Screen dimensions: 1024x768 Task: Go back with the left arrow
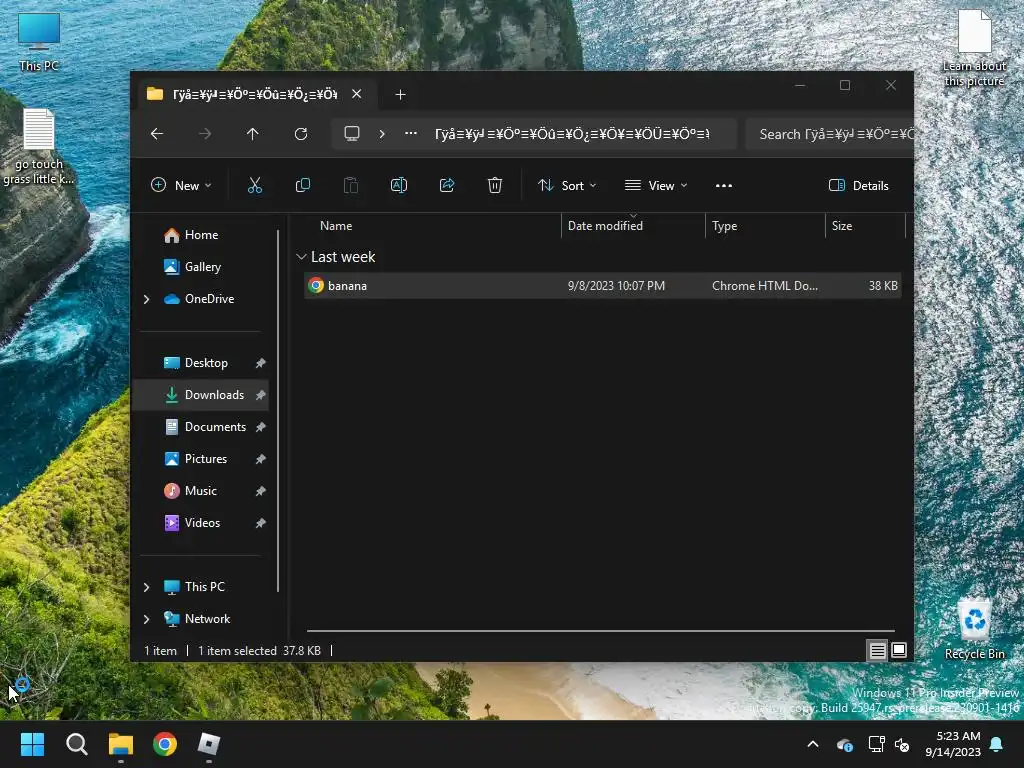tap(157, 134)
